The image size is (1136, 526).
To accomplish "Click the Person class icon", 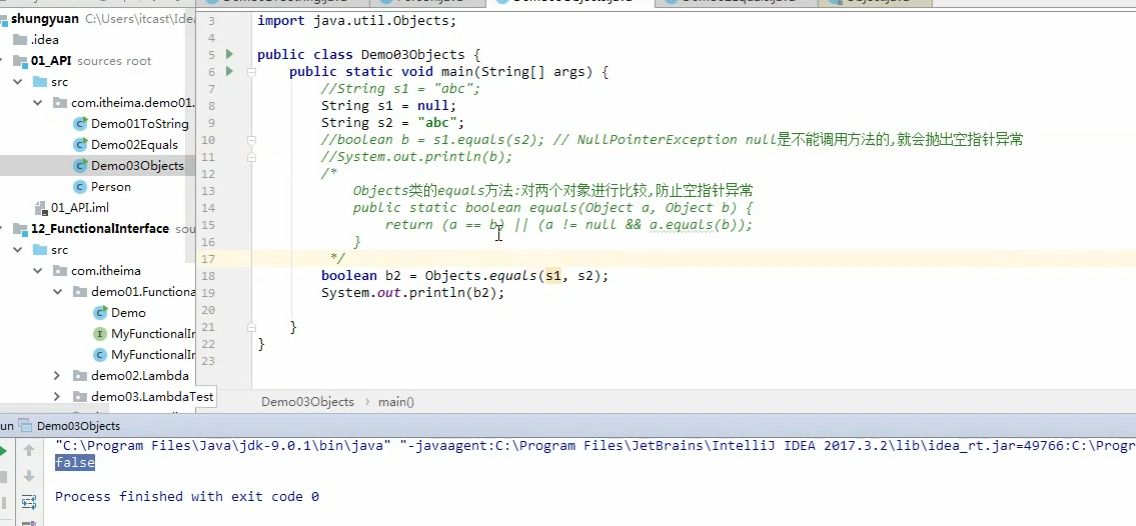I will pos(80,187).
